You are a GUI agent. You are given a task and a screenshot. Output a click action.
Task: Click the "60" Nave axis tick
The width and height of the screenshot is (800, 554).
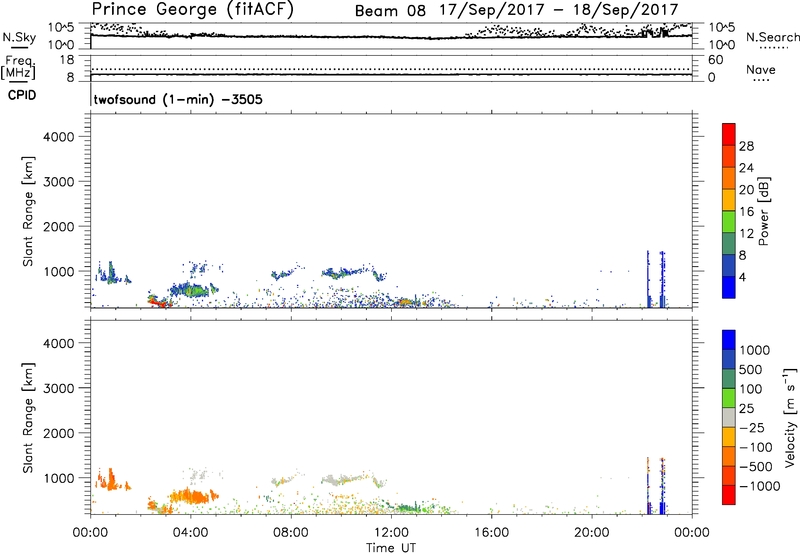pos(715,60)
